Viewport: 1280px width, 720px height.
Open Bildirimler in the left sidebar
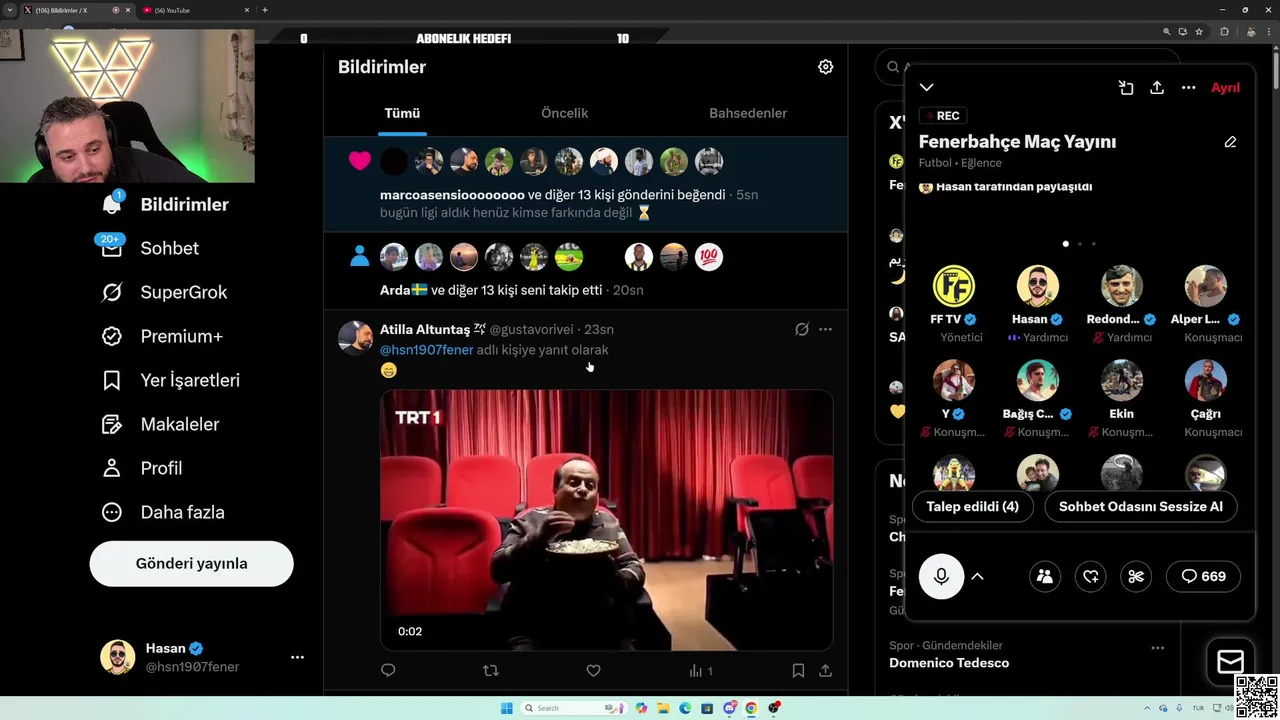pos(166,204)
